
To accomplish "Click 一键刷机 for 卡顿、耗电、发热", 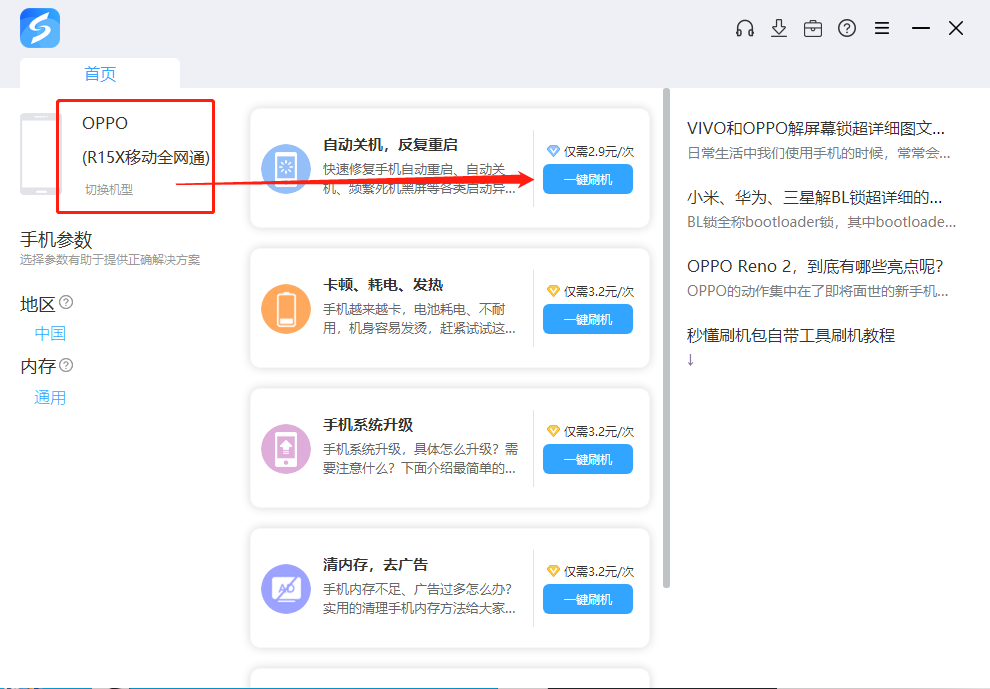I will click(588, 320).
